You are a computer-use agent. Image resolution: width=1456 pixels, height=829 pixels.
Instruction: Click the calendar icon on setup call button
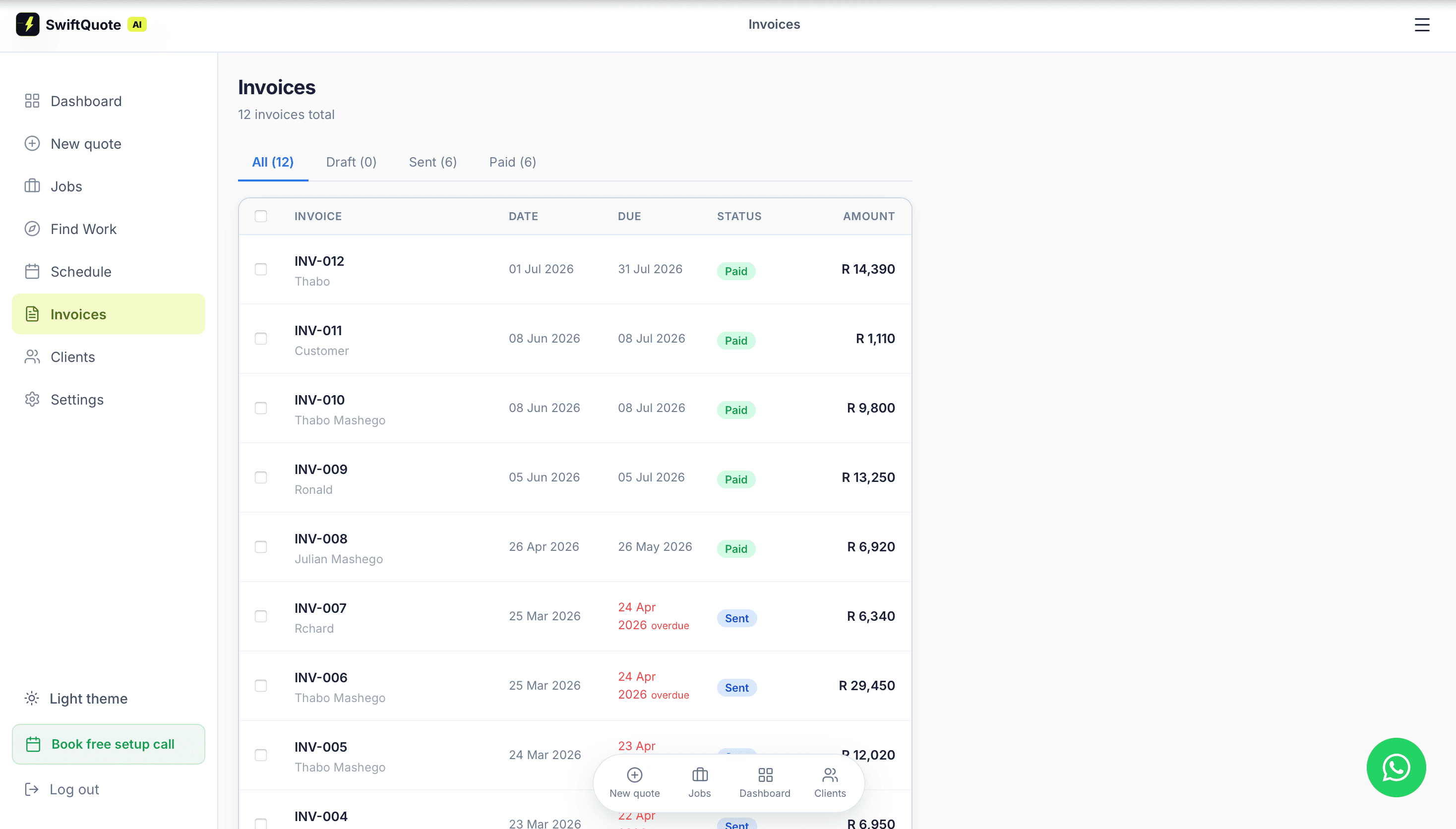point(34,744)
